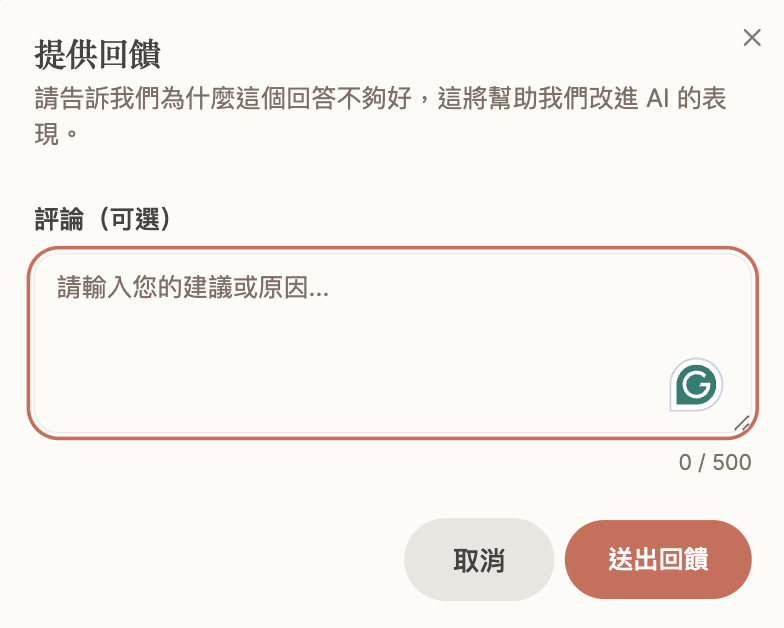This screenshot has height=628, width=784.
Task: Click the resize handle of the comment textarea
Action: (741, 423)
